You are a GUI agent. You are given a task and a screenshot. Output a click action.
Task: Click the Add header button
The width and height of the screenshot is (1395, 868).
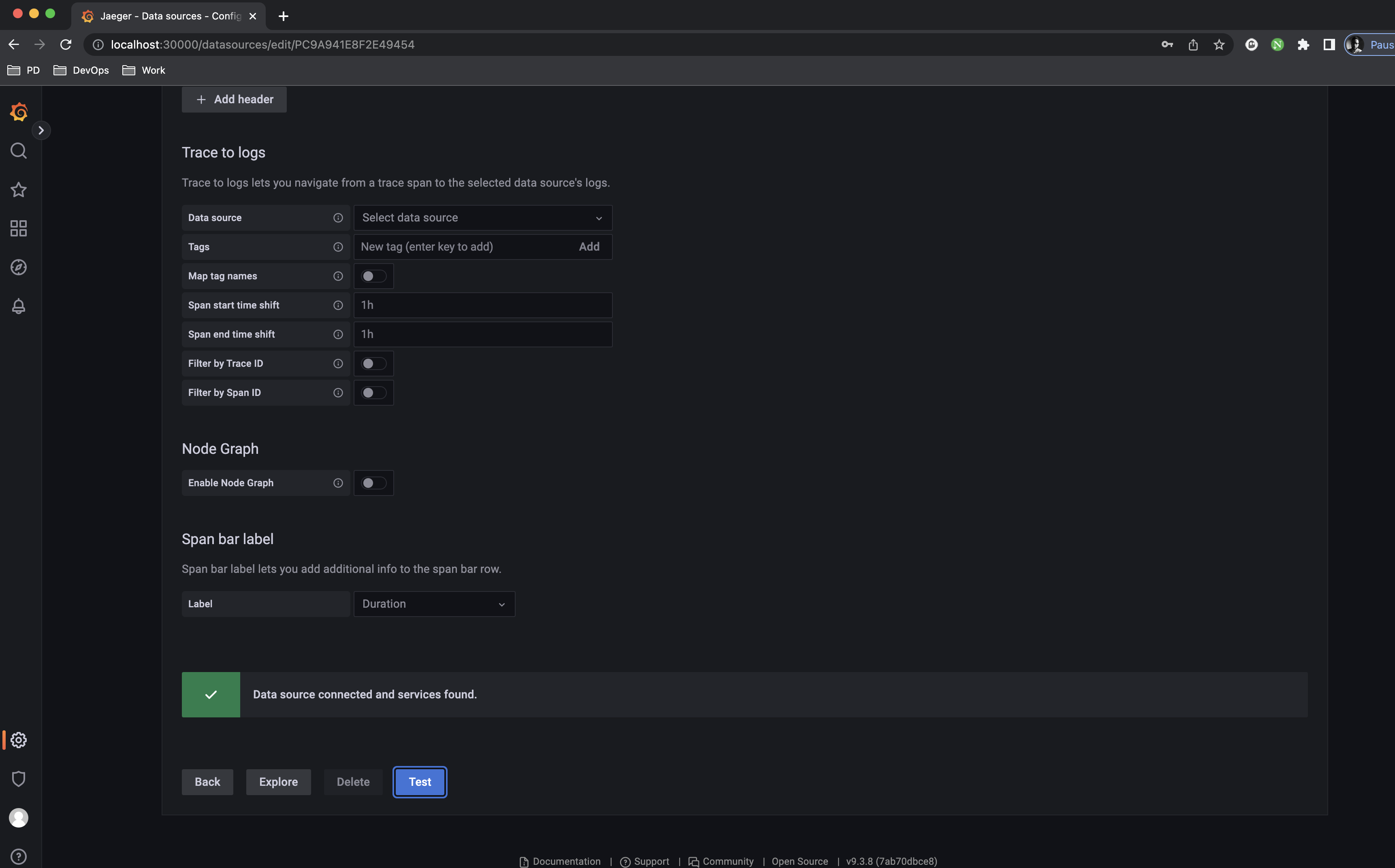tap(234, 99)
